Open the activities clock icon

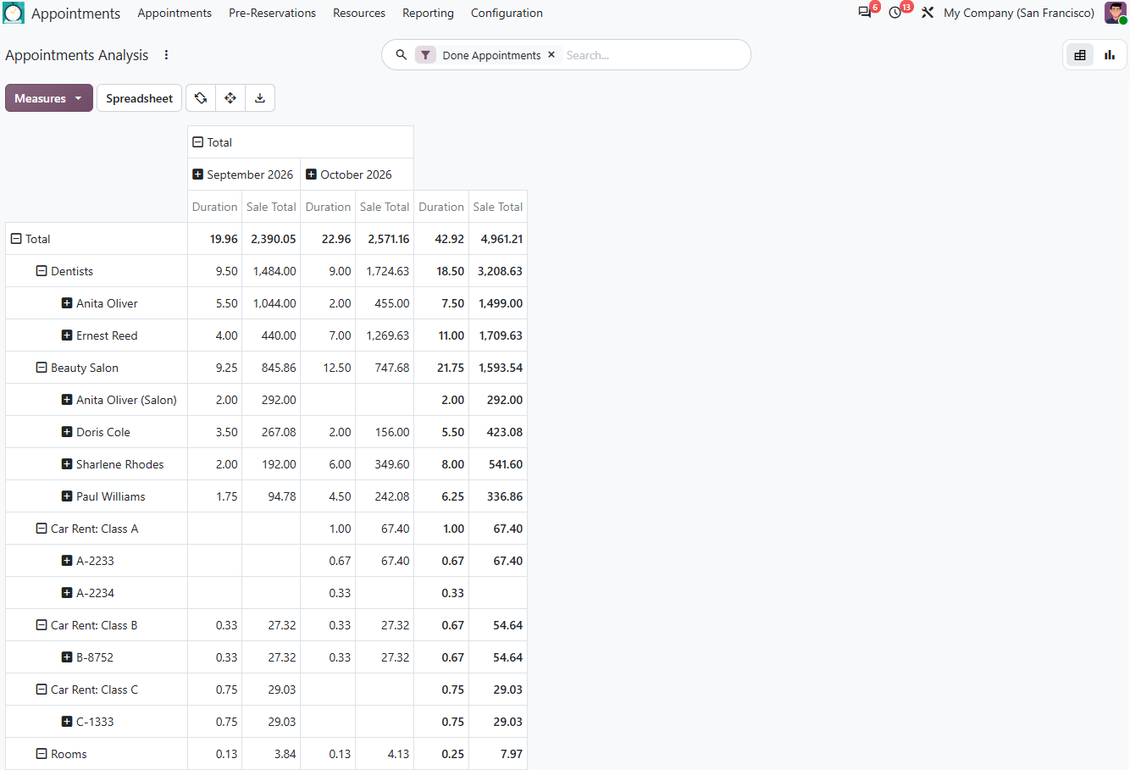point(895,12)
